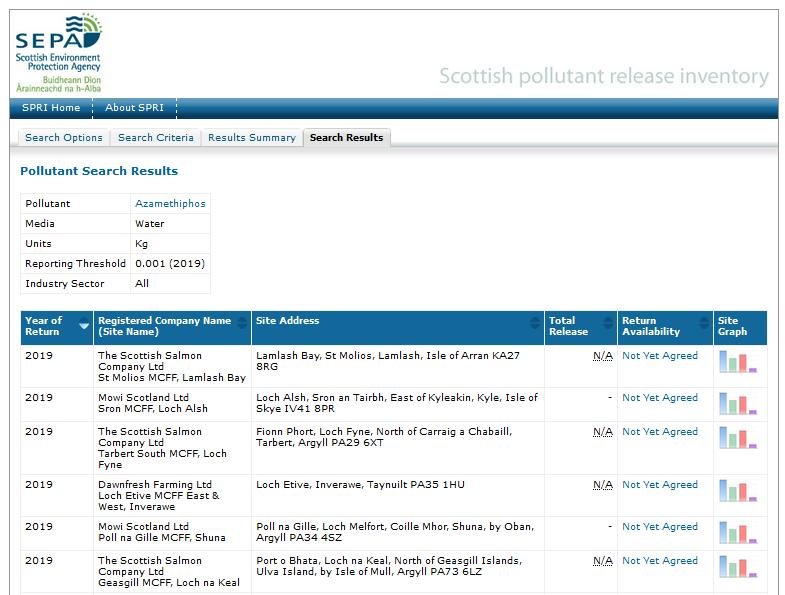Screen dimensions: 785x595
Task: Click address 'Poll na Gille, Loch Melfort' cell
Action: coord(398,534)
